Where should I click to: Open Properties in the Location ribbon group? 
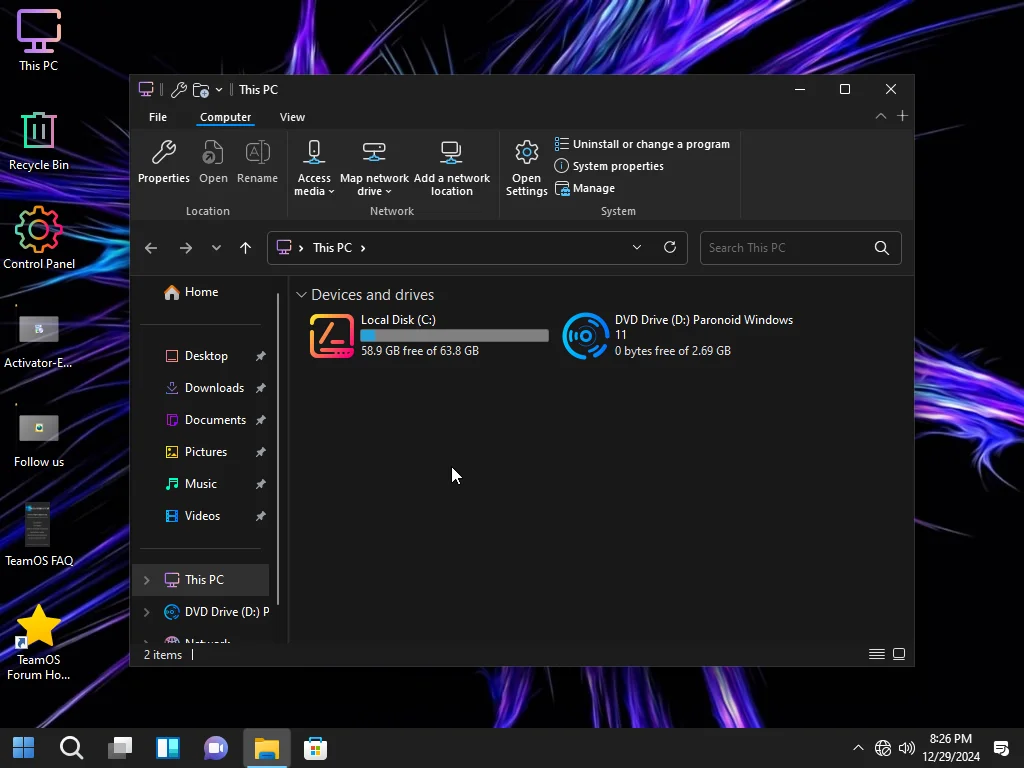point(163,162)
